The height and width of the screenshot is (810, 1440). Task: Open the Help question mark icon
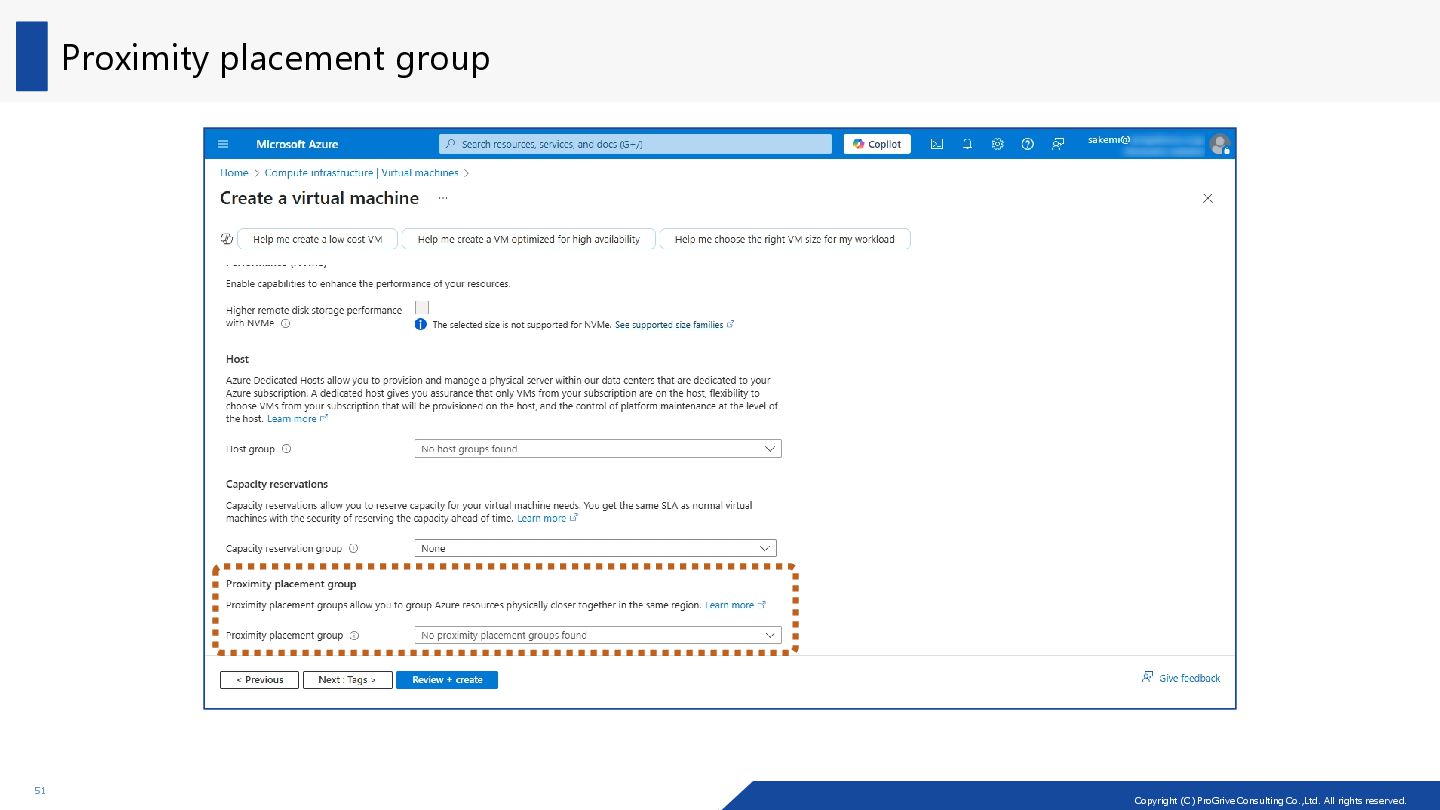1027,144
